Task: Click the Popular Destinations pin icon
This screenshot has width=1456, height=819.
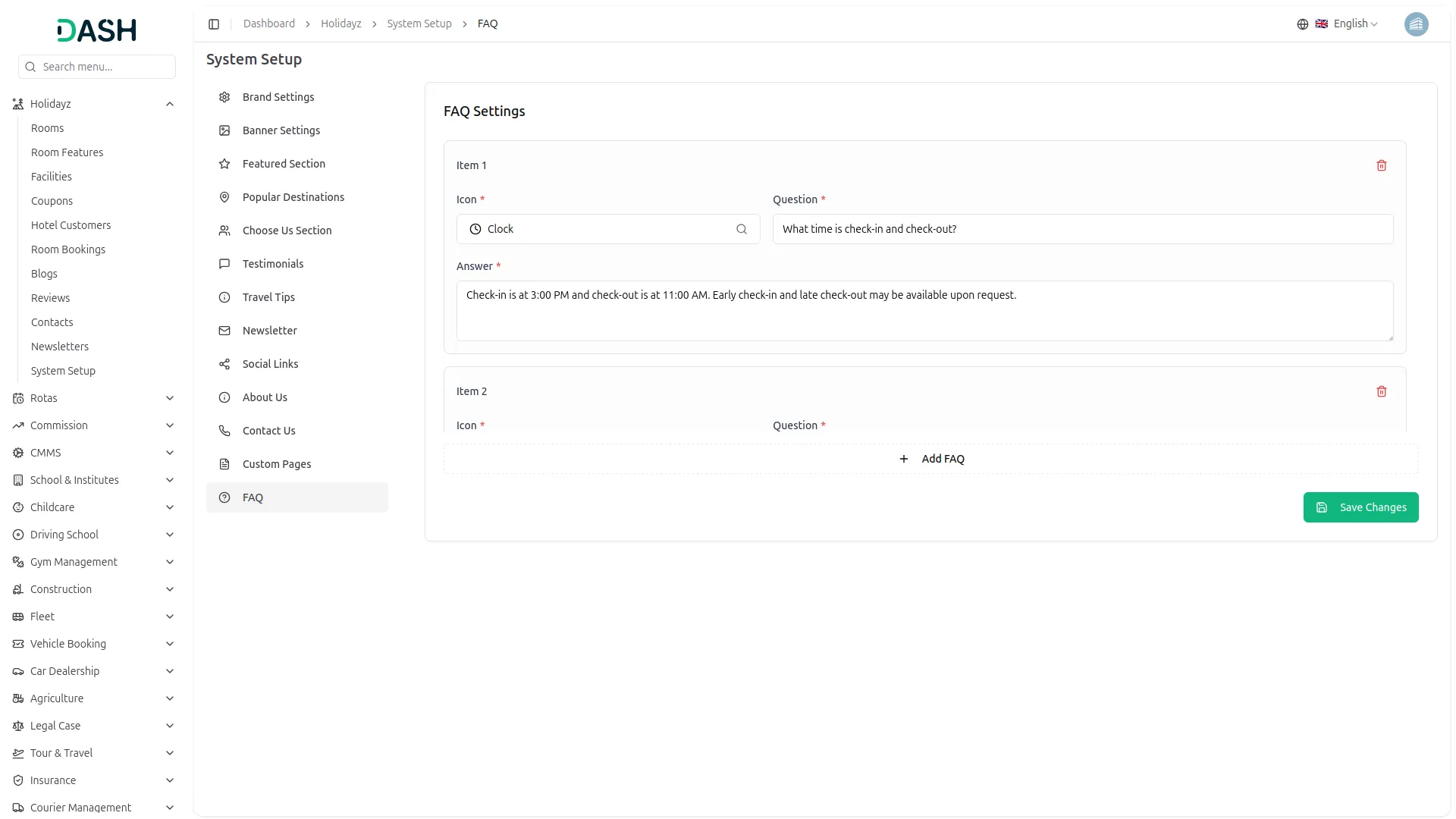Action: tap(224, 197)
